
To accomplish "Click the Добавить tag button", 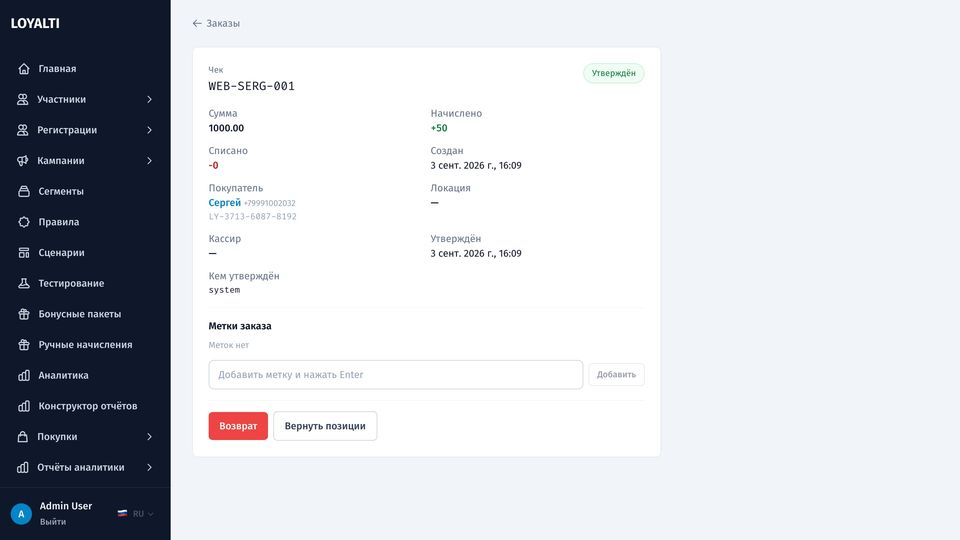I will coord(617,375).
